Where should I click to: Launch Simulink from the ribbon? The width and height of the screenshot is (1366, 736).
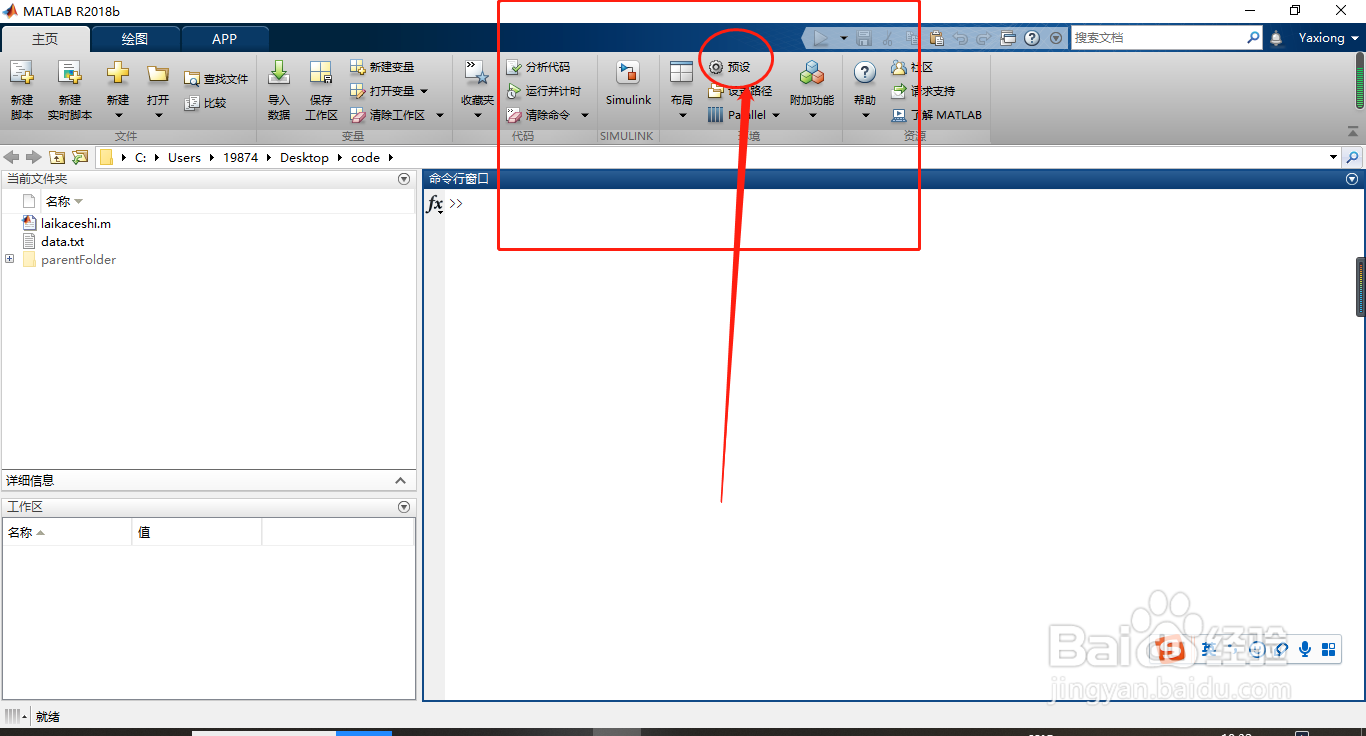[628, 84]
